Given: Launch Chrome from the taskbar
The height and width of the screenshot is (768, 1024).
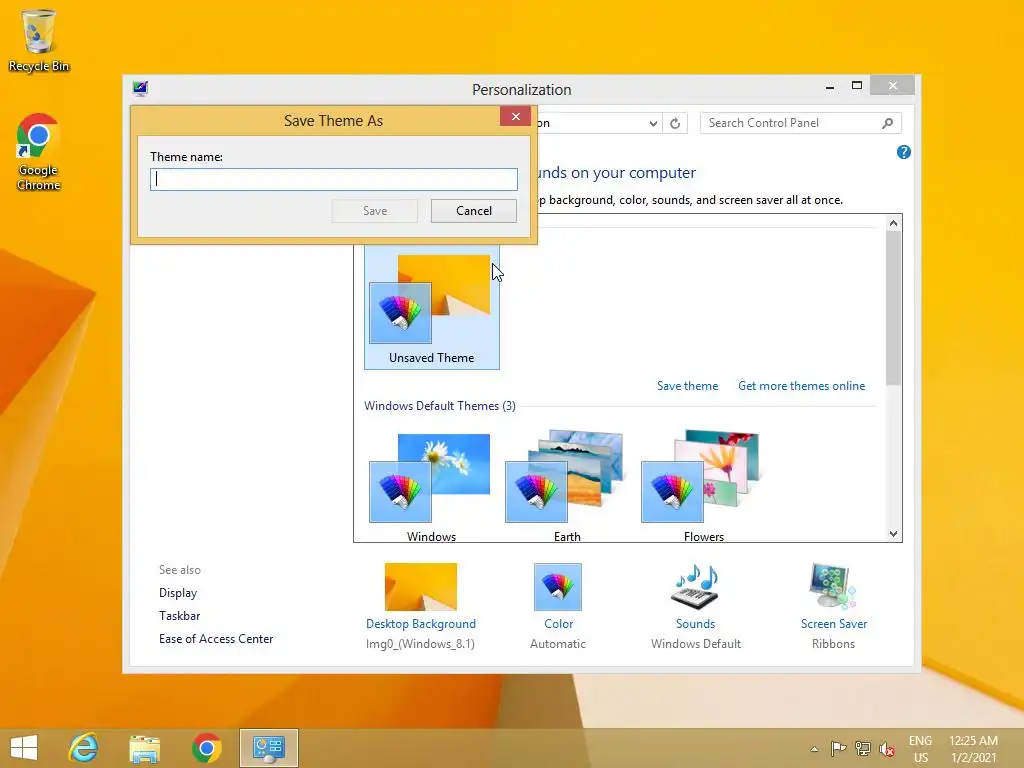Looking at the screenshot, I should 206,748.
